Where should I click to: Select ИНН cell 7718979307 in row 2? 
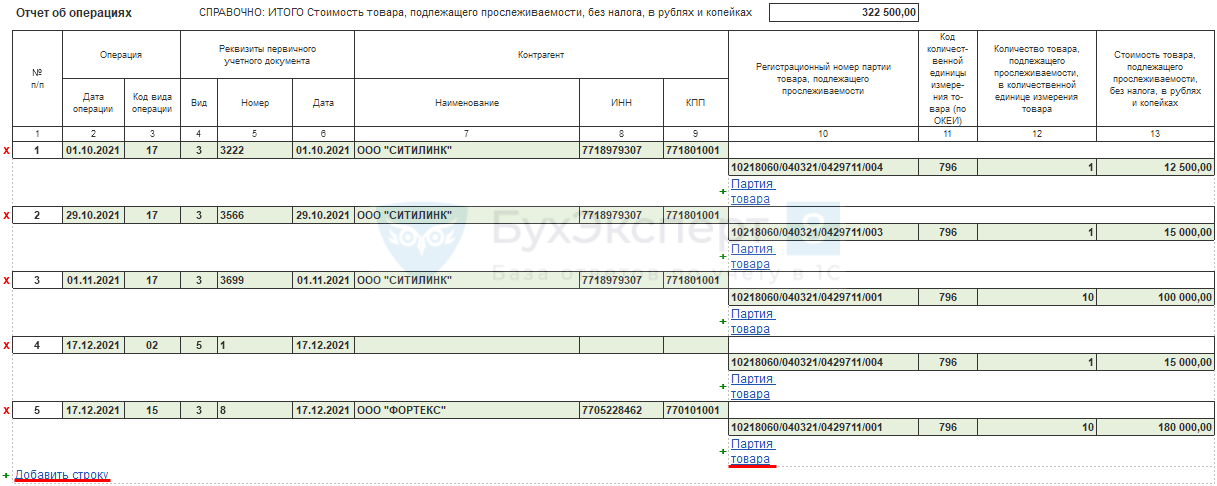[x=621, y=215]
